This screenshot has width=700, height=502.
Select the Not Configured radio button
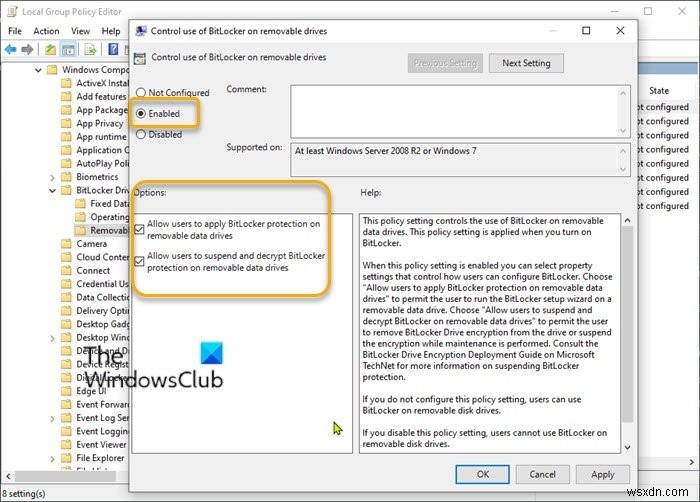pos(141,92)
